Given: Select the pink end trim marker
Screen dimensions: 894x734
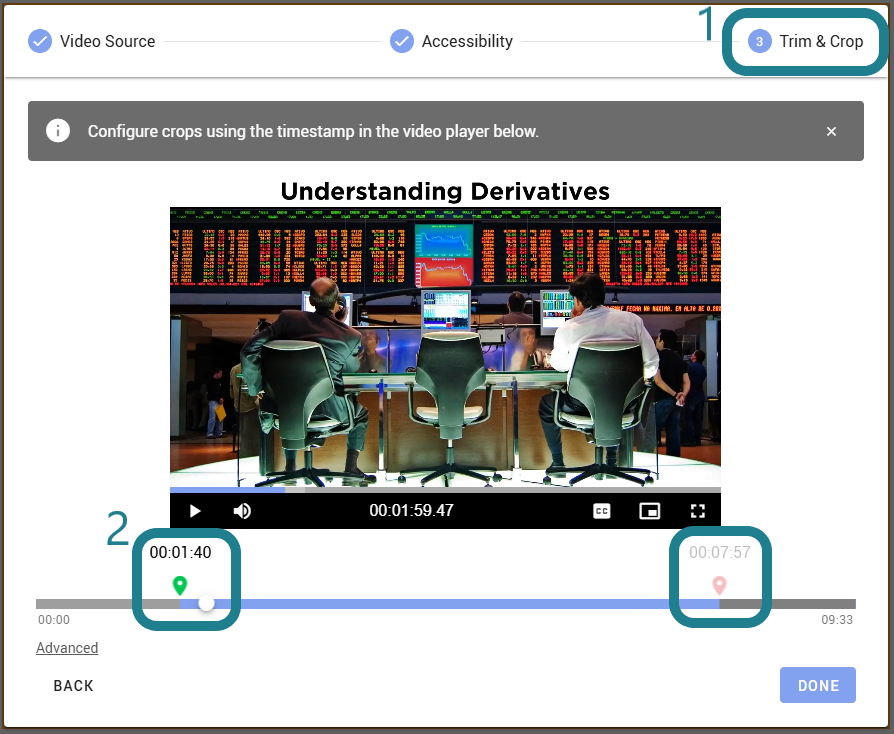Looking at the screenshot, I should click(x=719, y=586).
